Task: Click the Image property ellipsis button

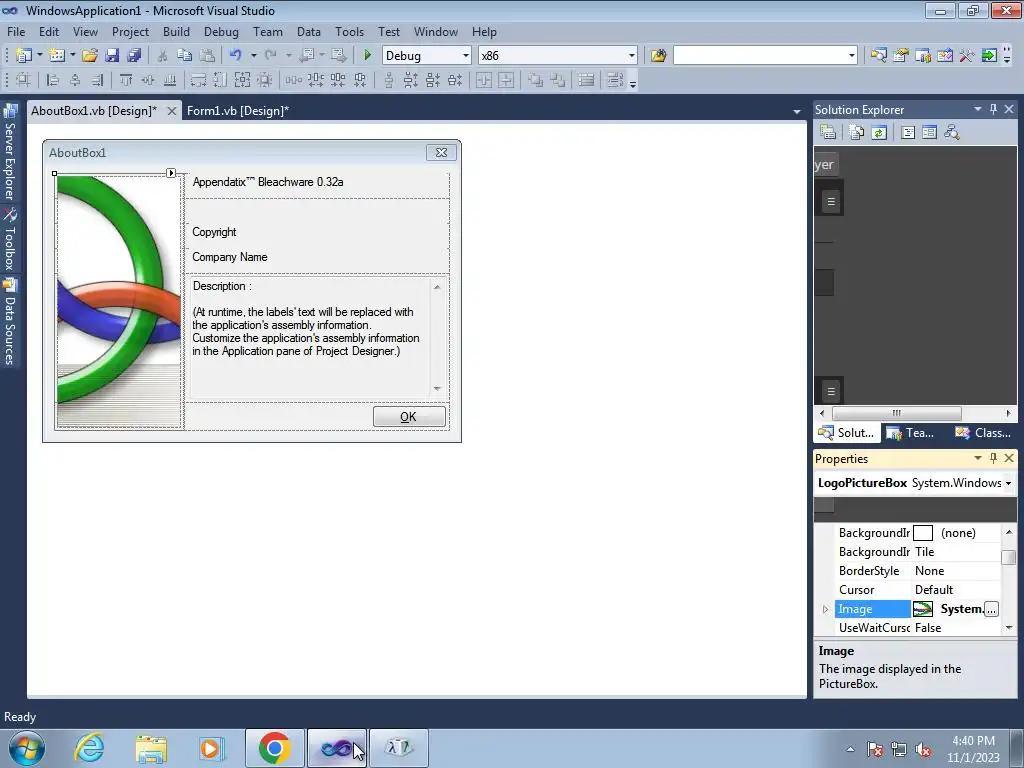Action: point(991,609)
